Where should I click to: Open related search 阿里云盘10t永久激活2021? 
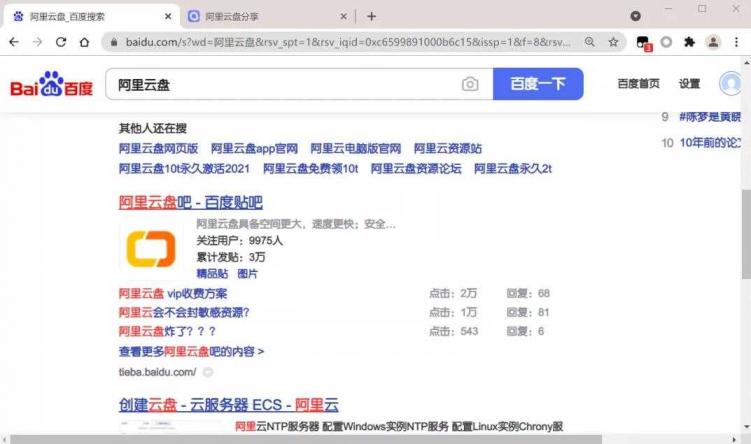click(x=184, y=169)
